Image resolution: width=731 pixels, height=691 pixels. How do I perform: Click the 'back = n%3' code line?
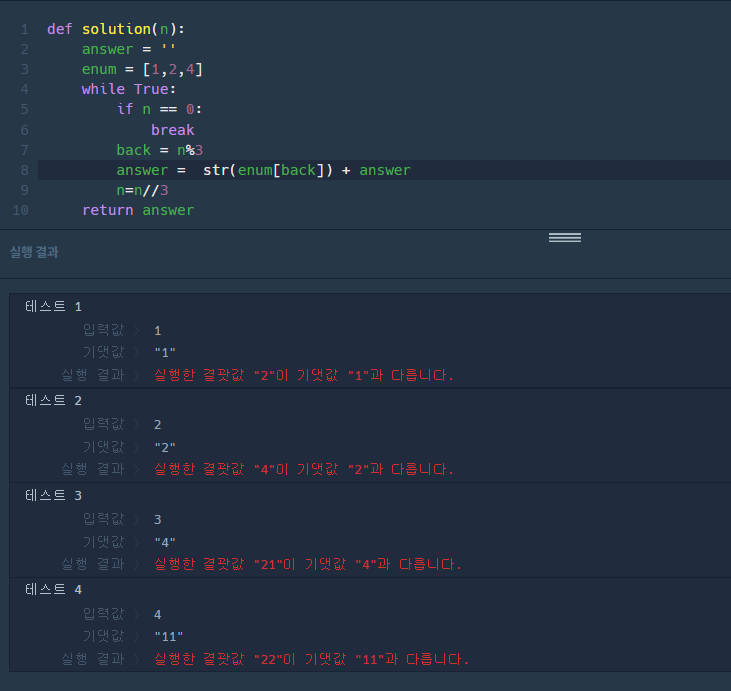click(x=159, y=150)
